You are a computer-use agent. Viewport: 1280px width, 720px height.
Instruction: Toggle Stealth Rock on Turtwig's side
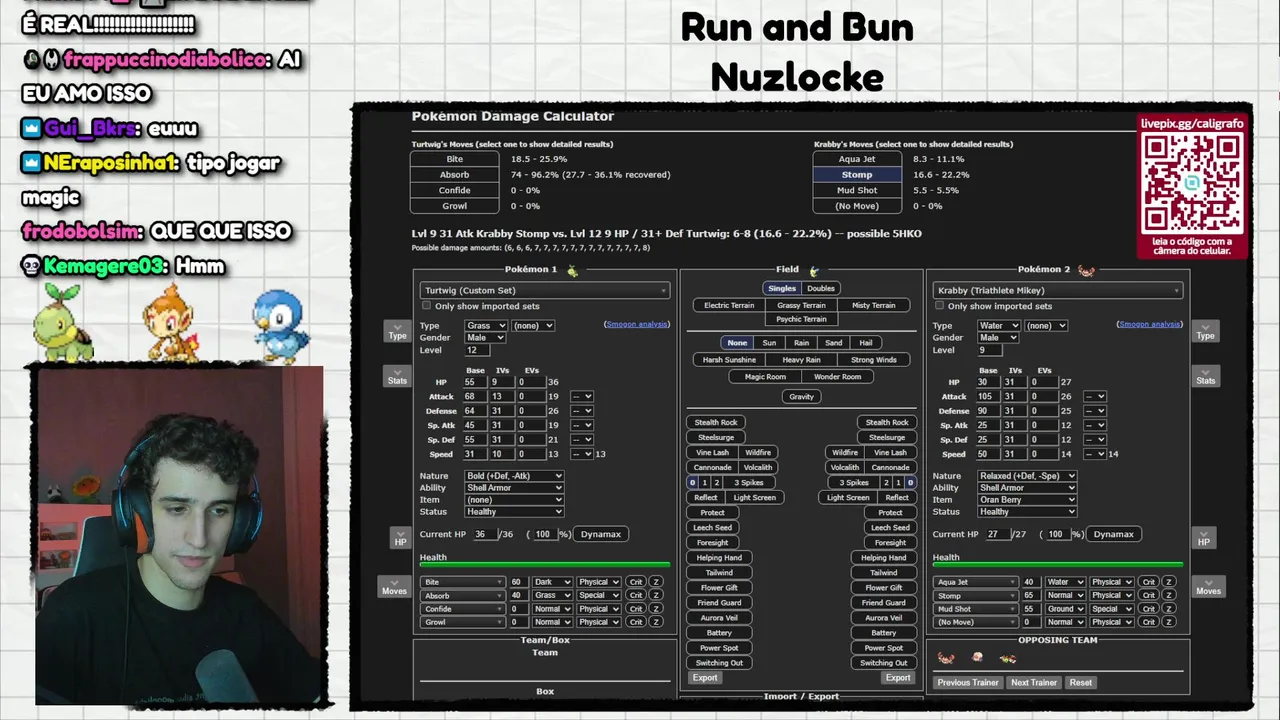click(x=716, y=422)
